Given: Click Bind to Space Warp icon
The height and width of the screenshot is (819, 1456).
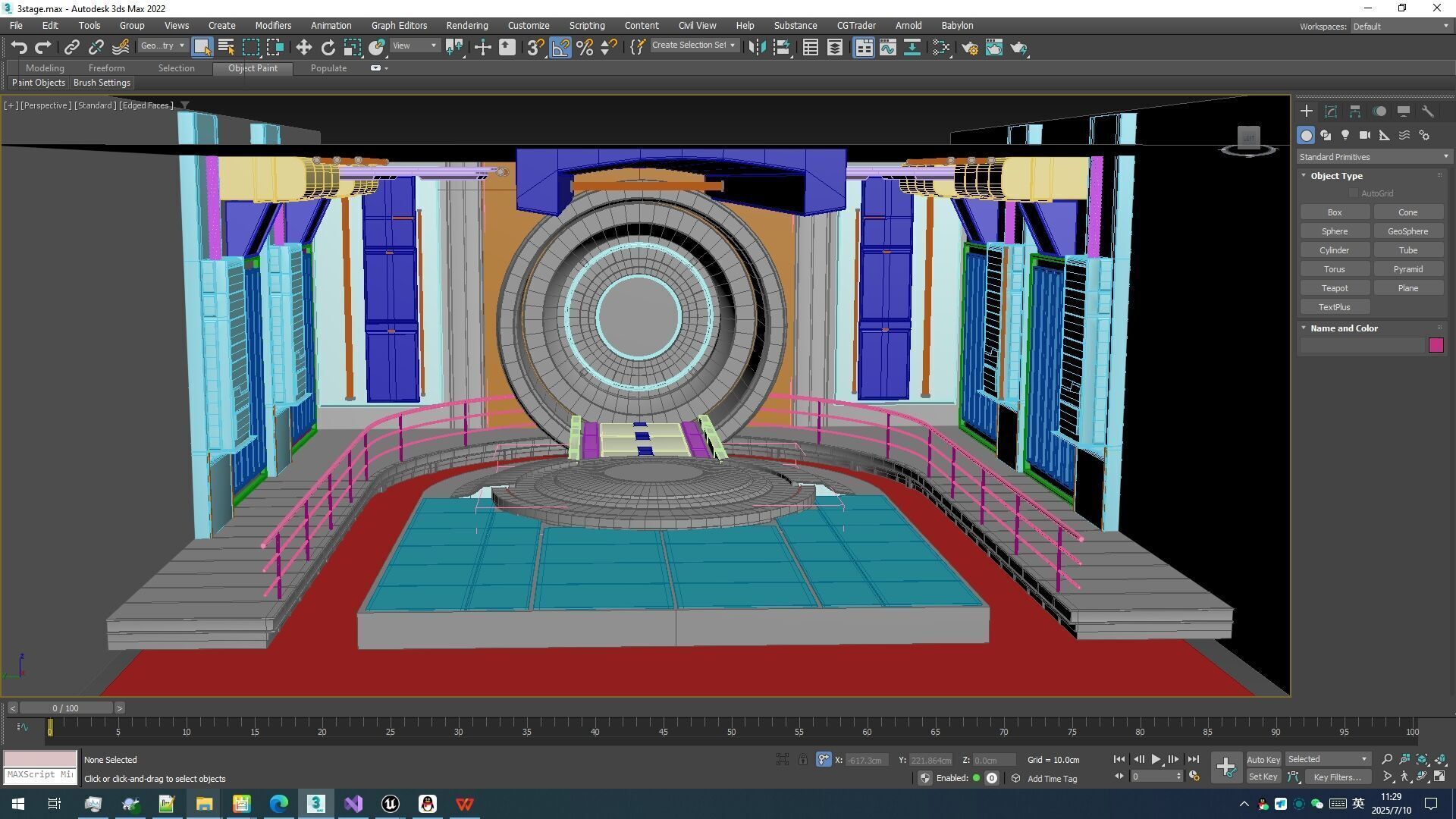Looking at the screenshot, I should coord(121,47).
